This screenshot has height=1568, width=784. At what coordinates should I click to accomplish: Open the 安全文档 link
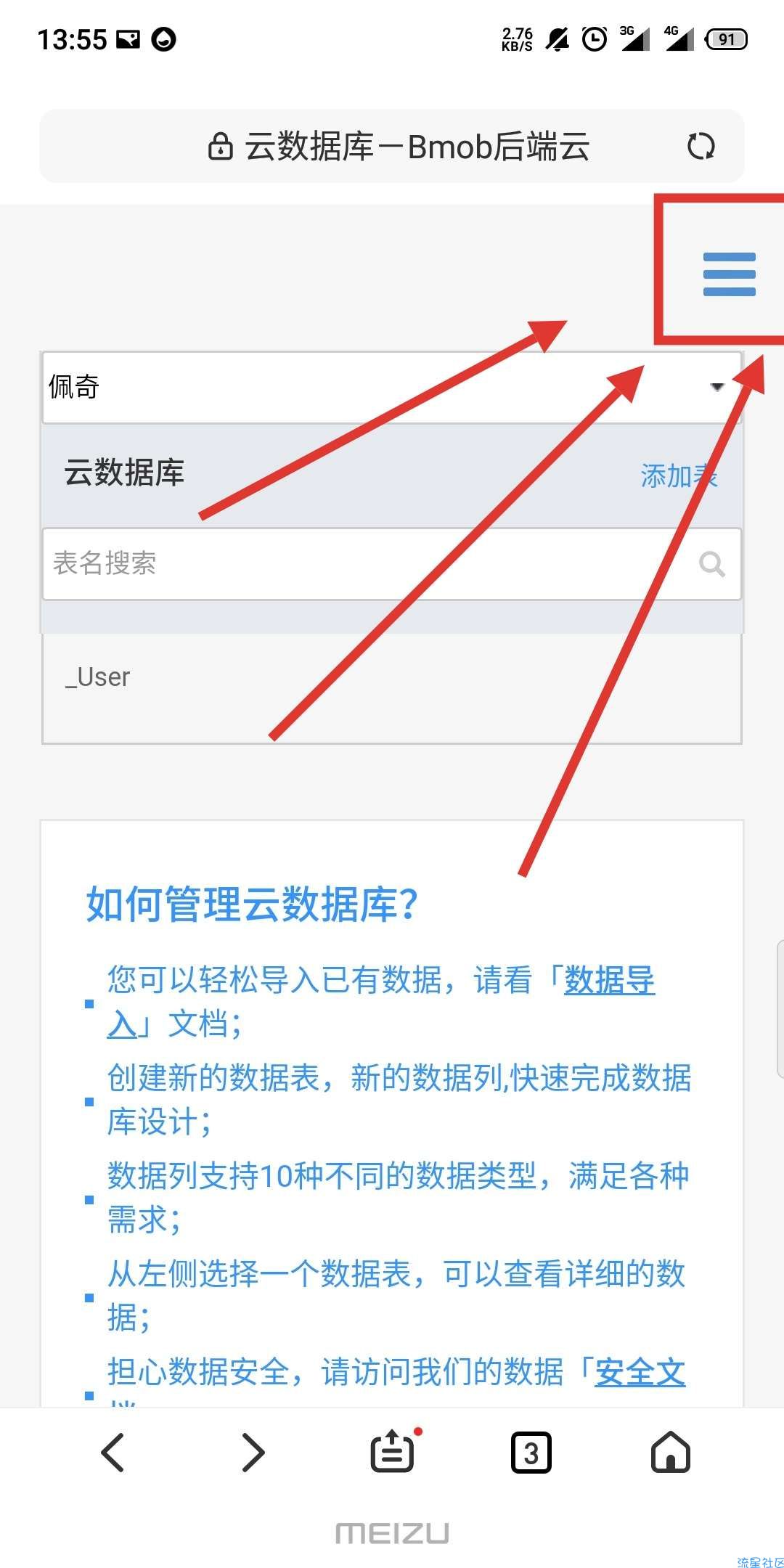click(x=640, y=1372)
